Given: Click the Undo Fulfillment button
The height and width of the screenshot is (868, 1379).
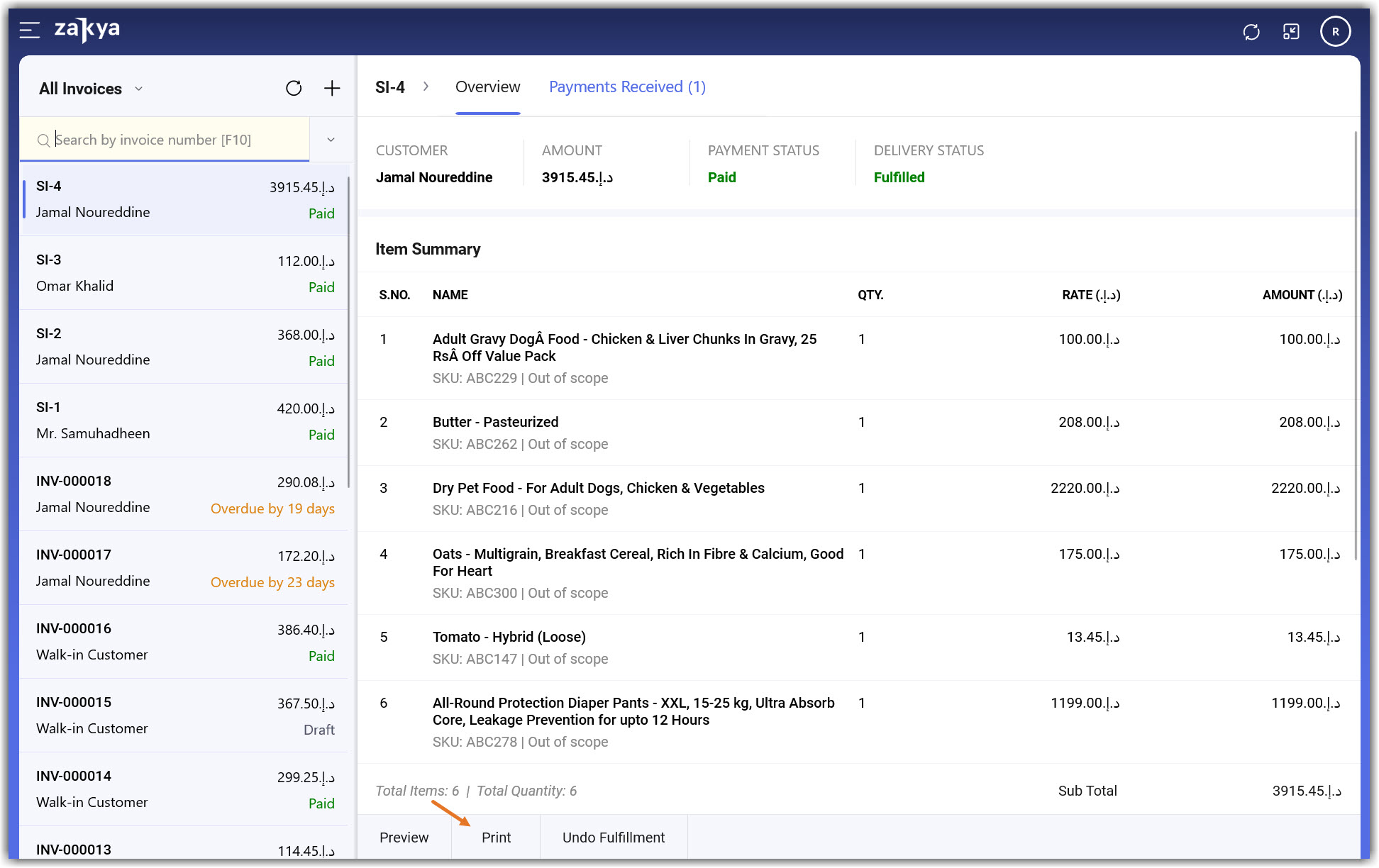Looking at the screenshot, I should pos(613,838).
